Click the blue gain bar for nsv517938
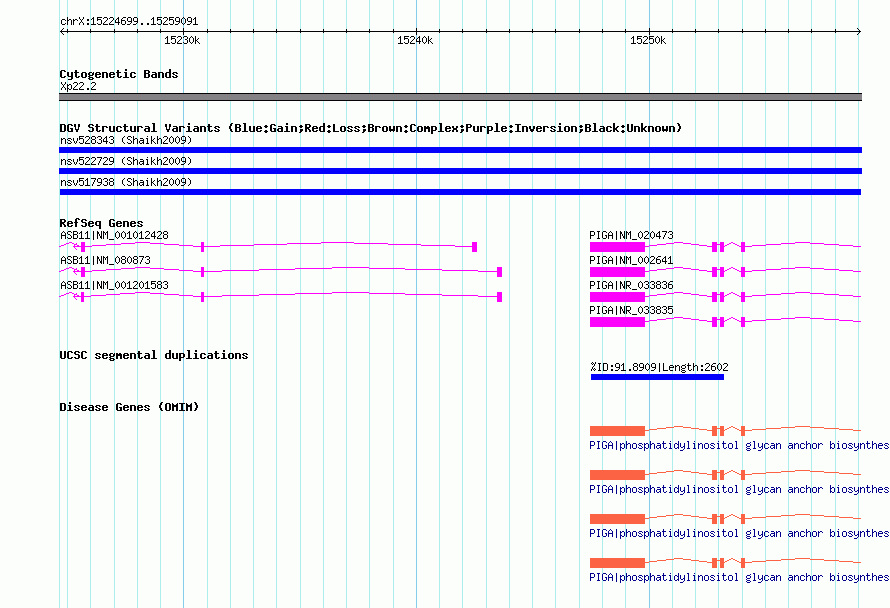This screenshot has width=890, height=608. tap(460, 192)
